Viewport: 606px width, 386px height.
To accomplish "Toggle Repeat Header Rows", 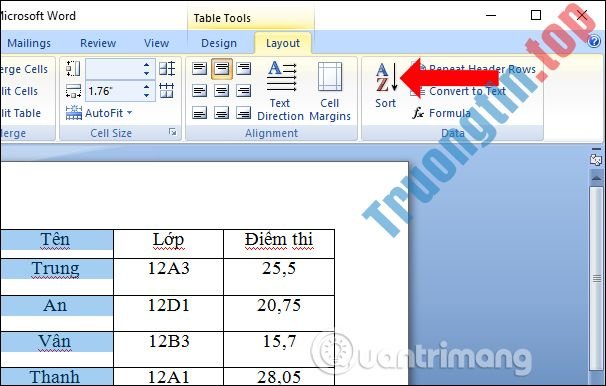I will pyautogui.click(x=473, y=69).
